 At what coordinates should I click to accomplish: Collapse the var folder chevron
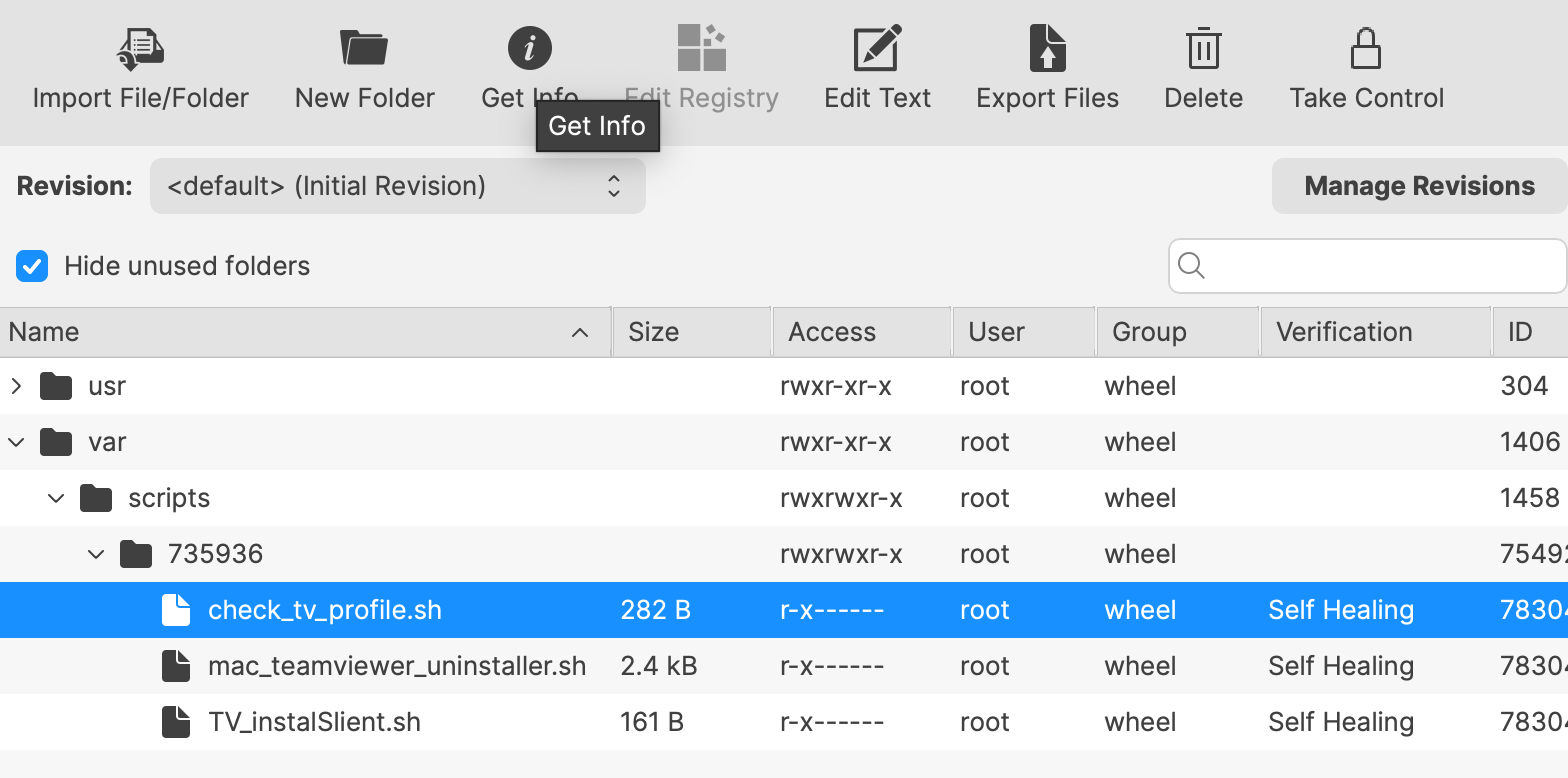tap(15, 442)
